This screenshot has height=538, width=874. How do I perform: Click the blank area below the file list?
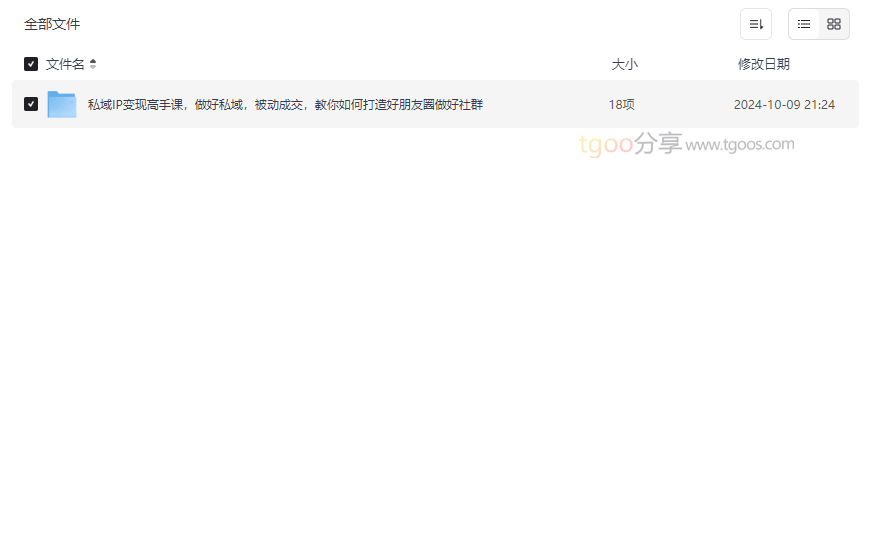point(435,335)
